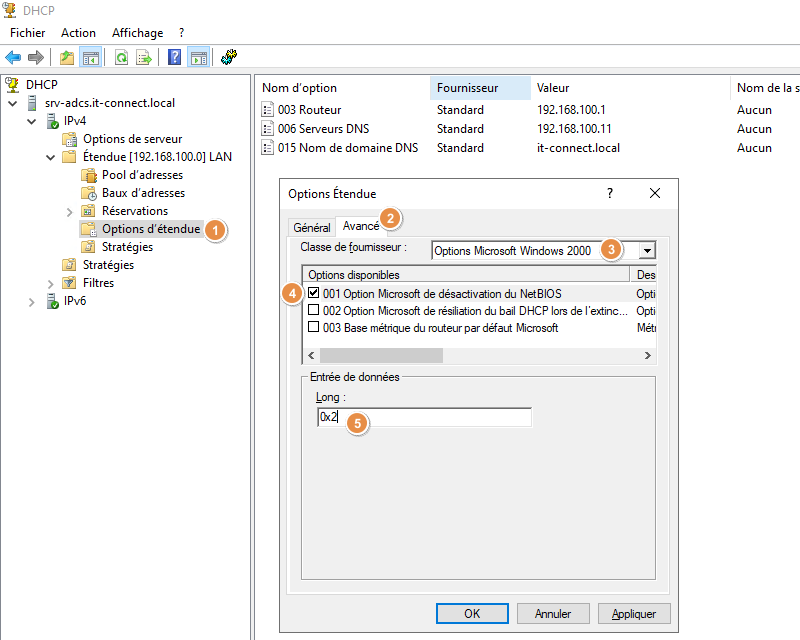Open the Affichage menu

point(137,33)
